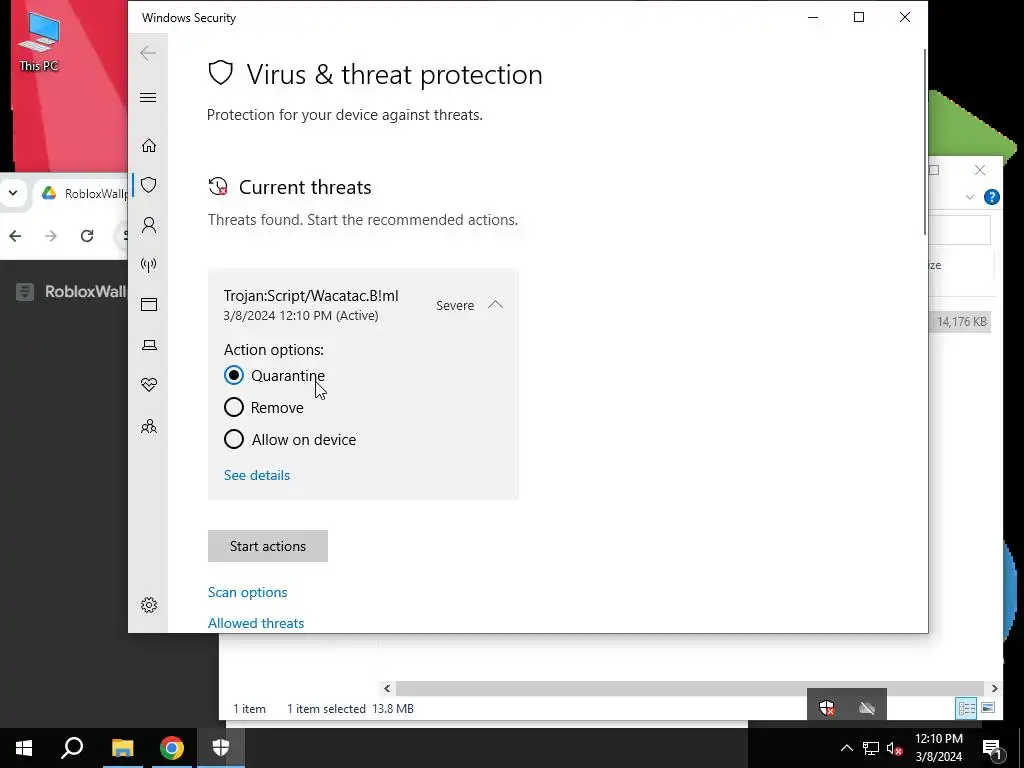
Task: Select Allow on device option
Action: [x=234, y=440]
